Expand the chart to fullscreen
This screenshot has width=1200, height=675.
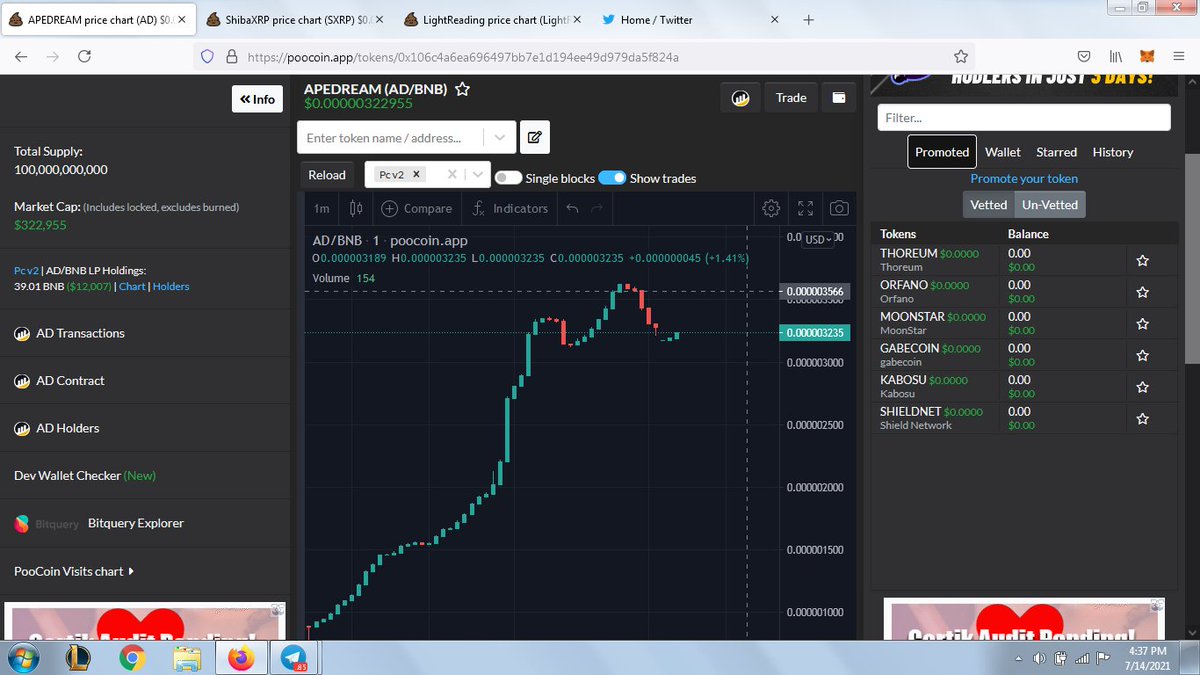[x=806, y=208]
